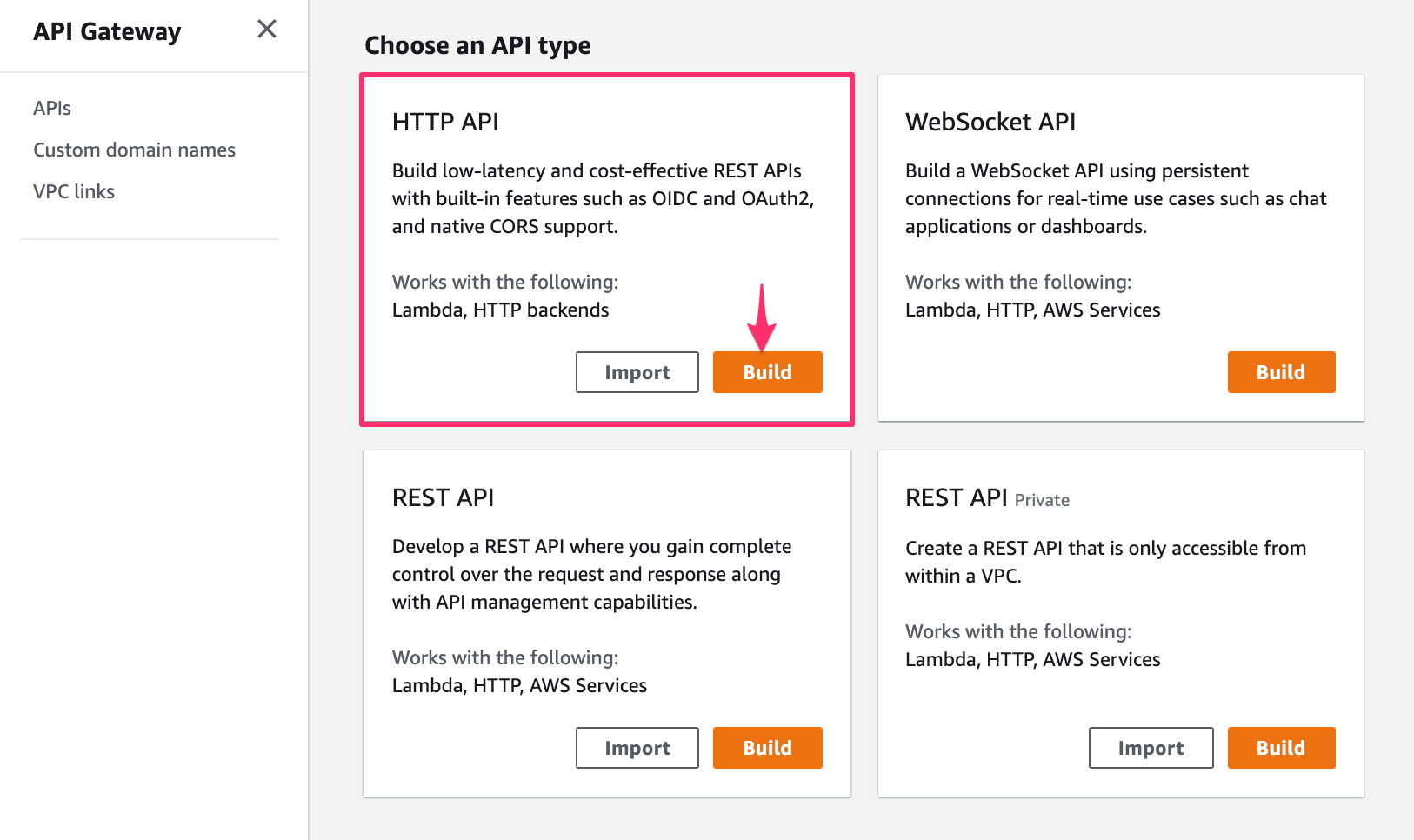
Task: Click the WebSocket API title text
Action: coord(990,122)
